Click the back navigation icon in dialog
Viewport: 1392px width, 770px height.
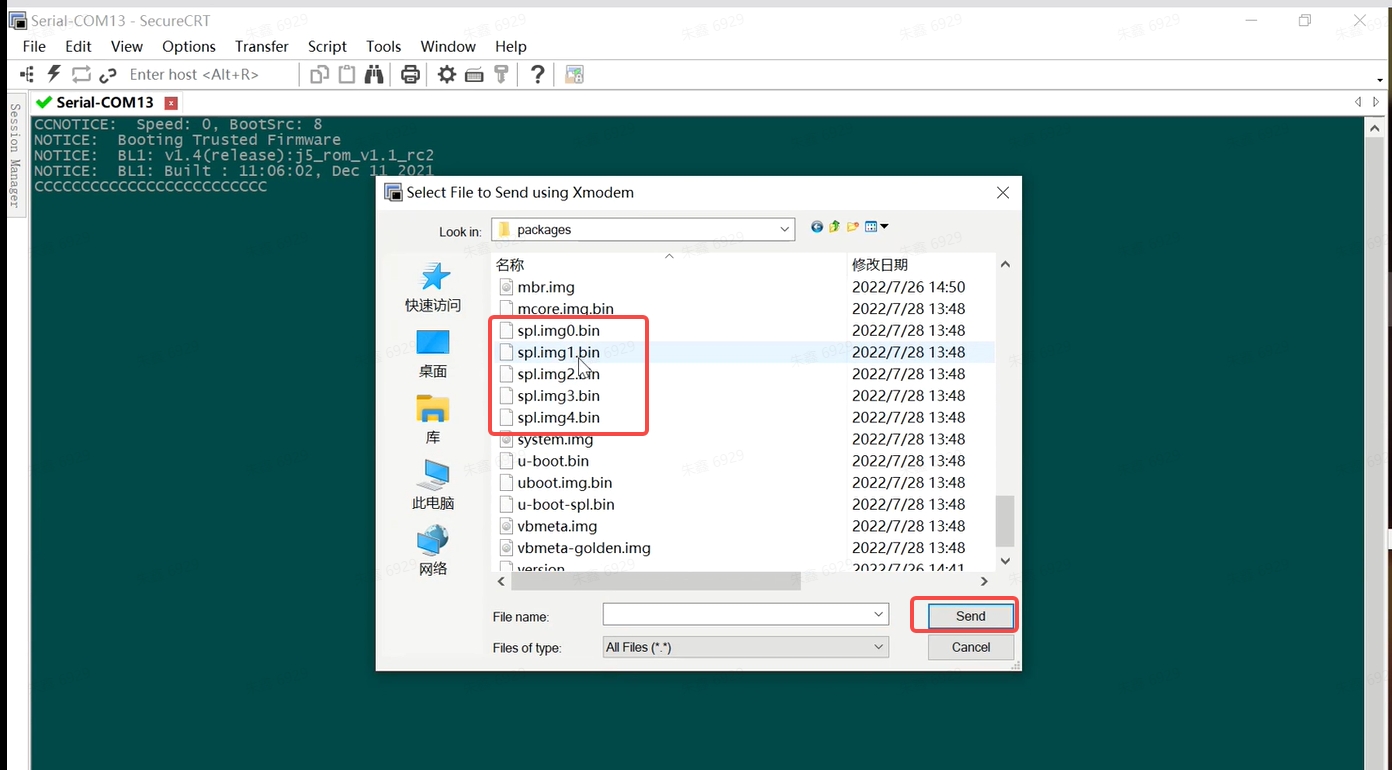[816, 227]
